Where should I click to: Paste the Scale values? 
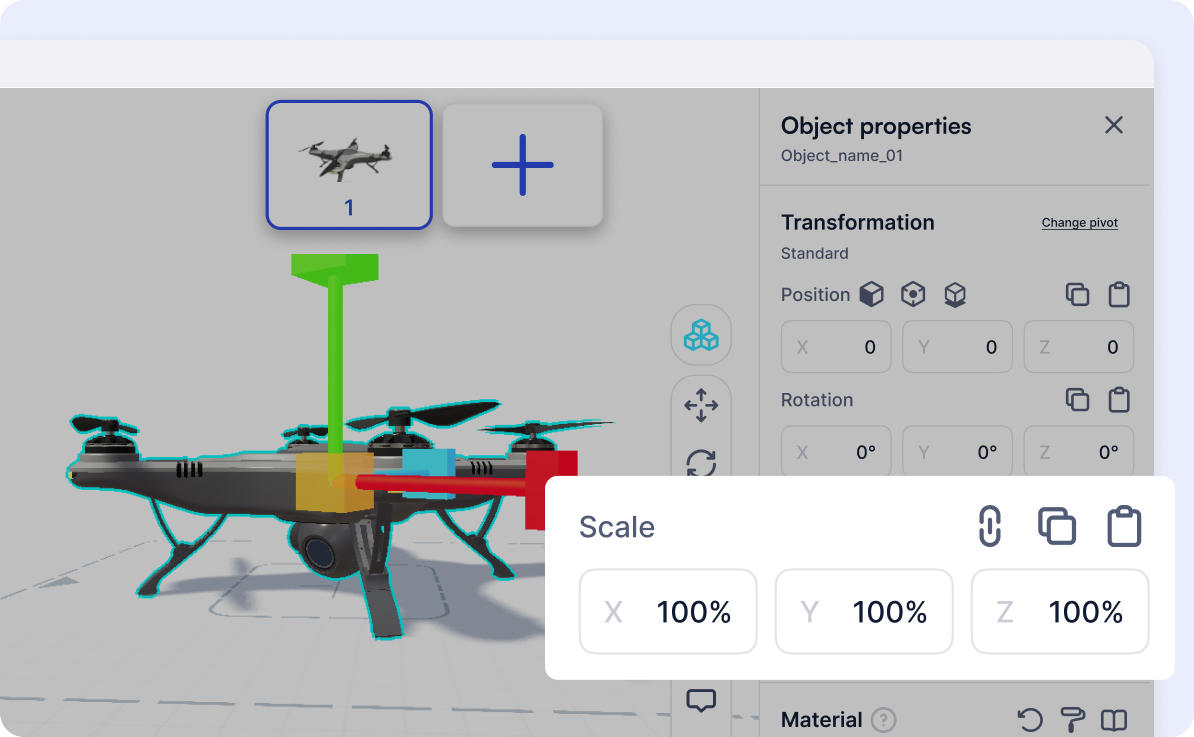(x=1124, y=526)
